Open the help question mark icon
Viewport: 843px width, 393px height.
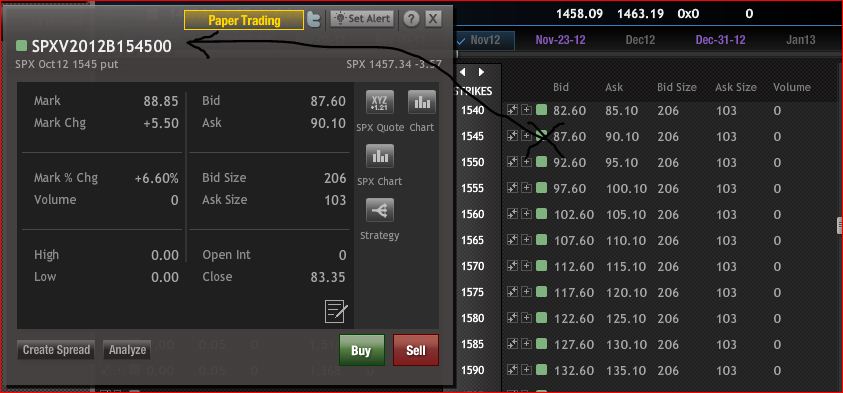pos(411,19)
